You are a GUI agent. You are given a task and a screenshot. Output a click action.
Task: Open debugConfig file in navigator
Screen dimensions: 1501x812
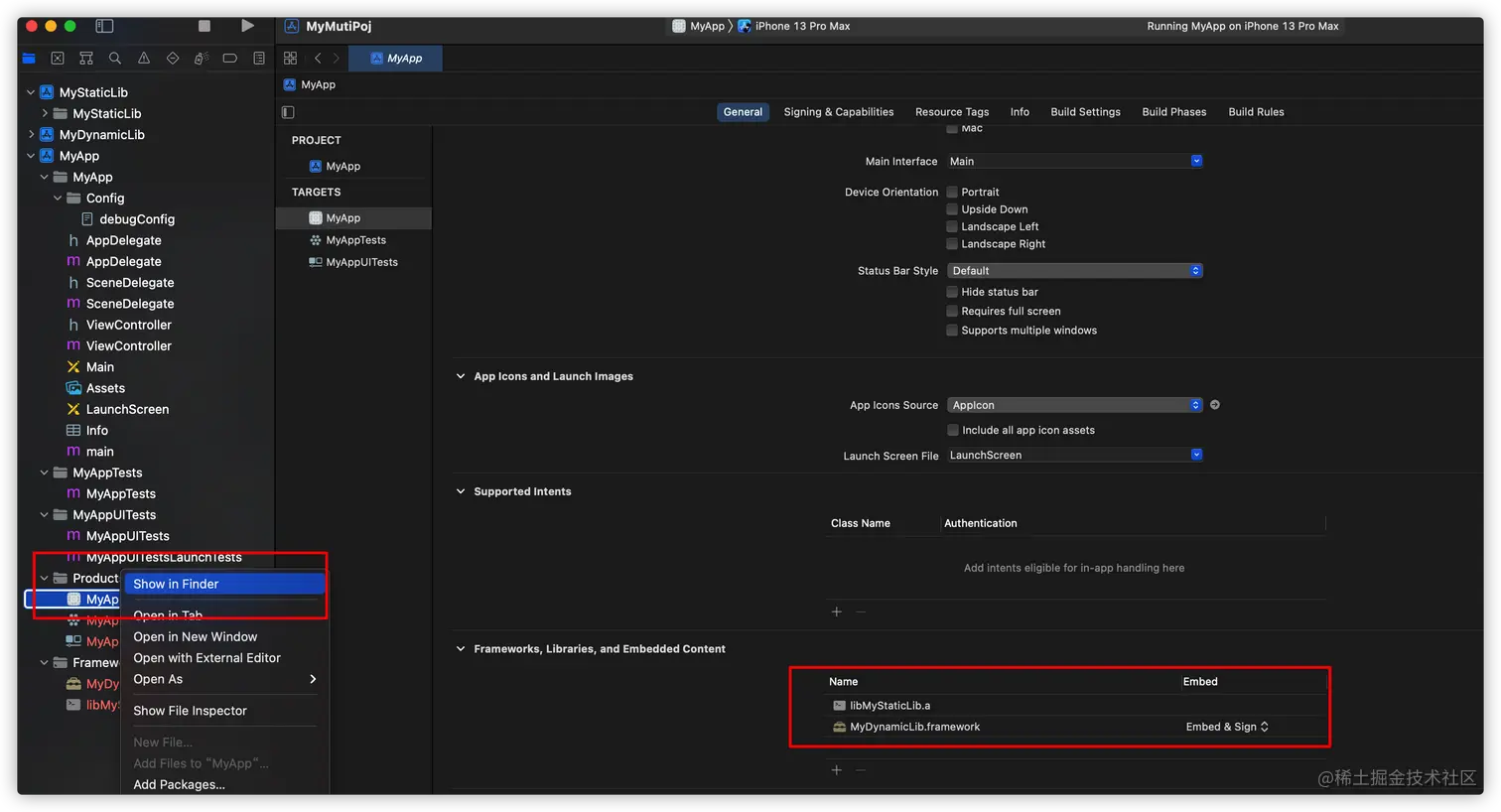[x=137, y=219]
